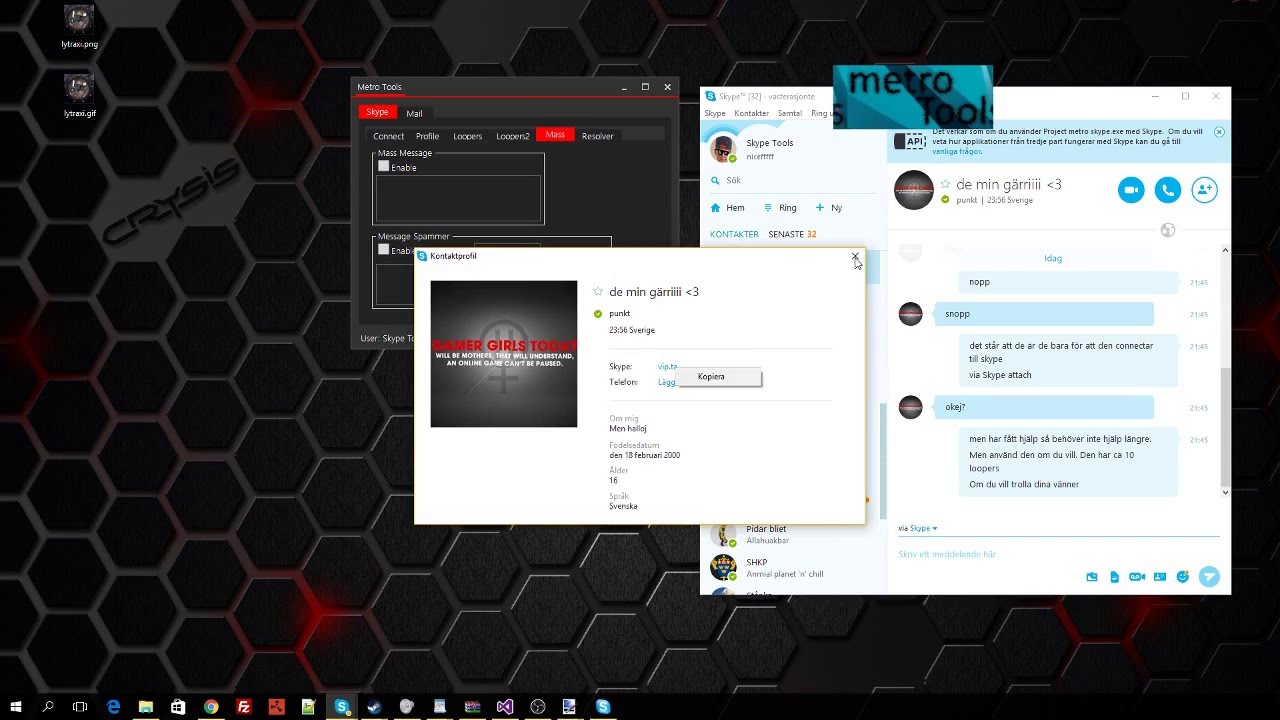Open the Samtal menu
The width and height of the screenshot is (1280, 720).
point(790,113)
